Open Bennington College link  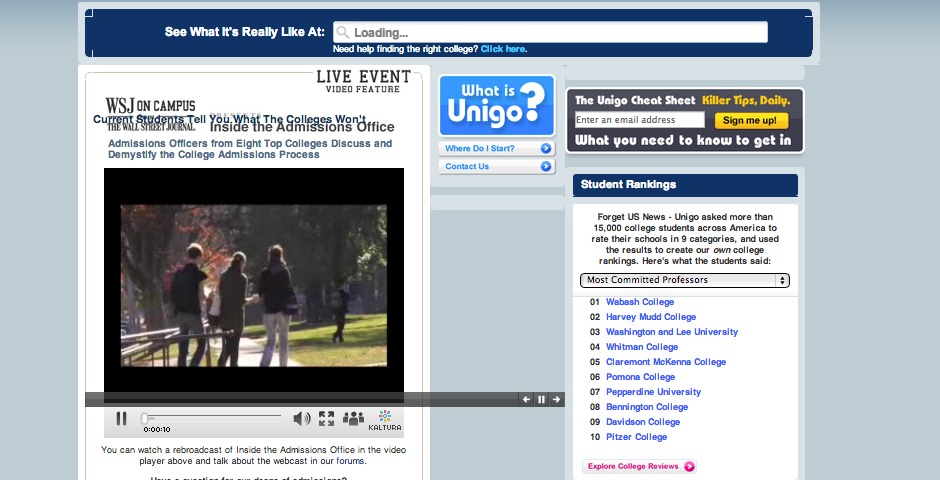pyautogui.click(x=647, y=407)
